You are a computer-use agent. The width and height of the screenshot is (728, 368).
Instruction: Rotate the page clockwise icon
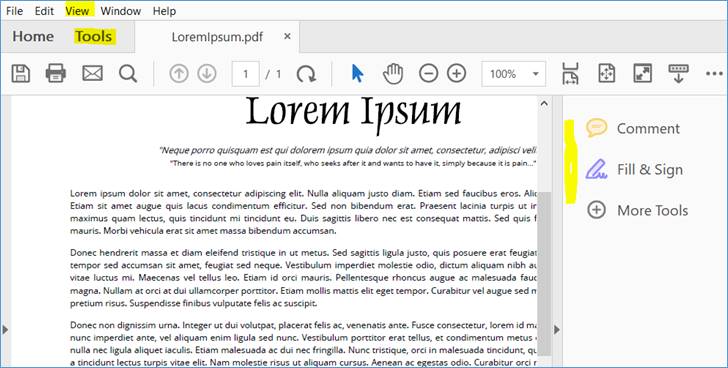(x=306, y=74)
